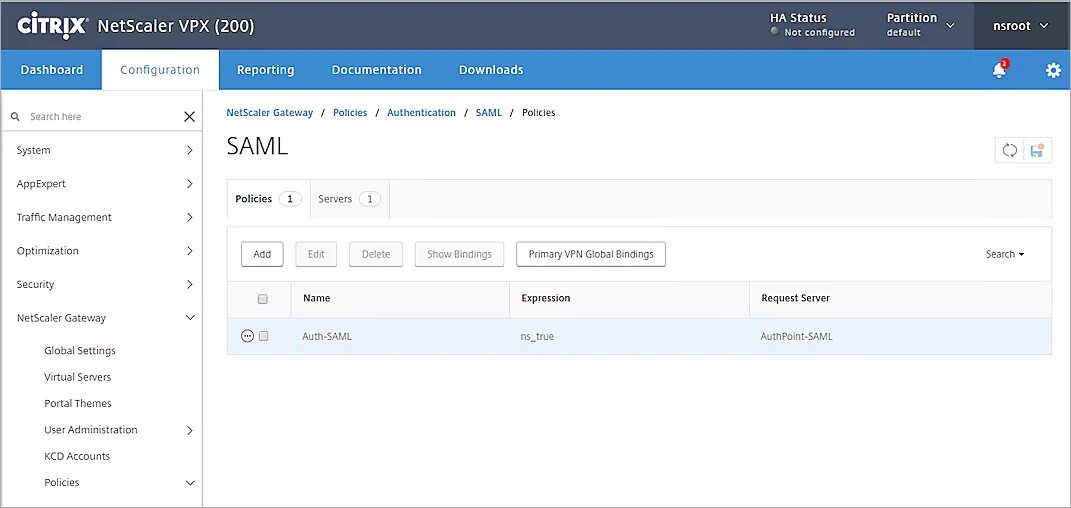Viewport: 1071px width, 508px height.
Task: Expand the Traffic Management menu
Action: click(x=101, y=217)
